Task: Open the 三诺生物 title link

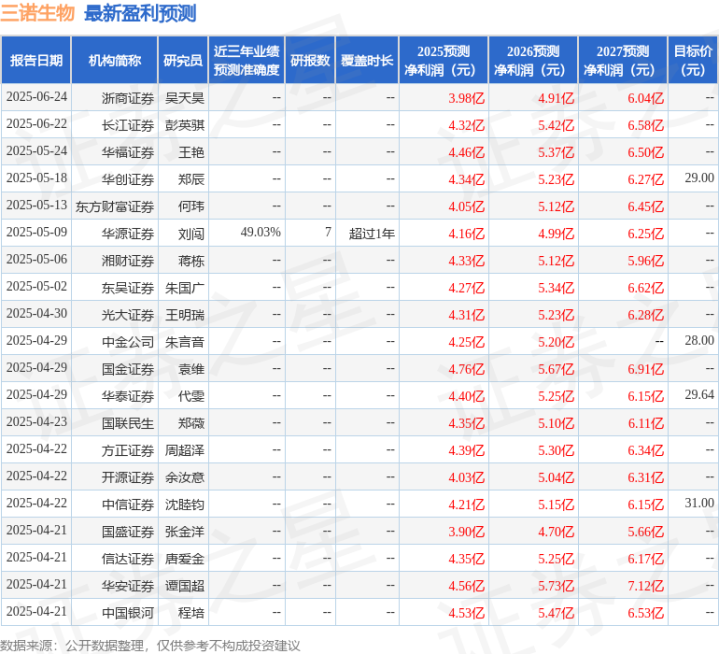Action: [x=38, y=13]
